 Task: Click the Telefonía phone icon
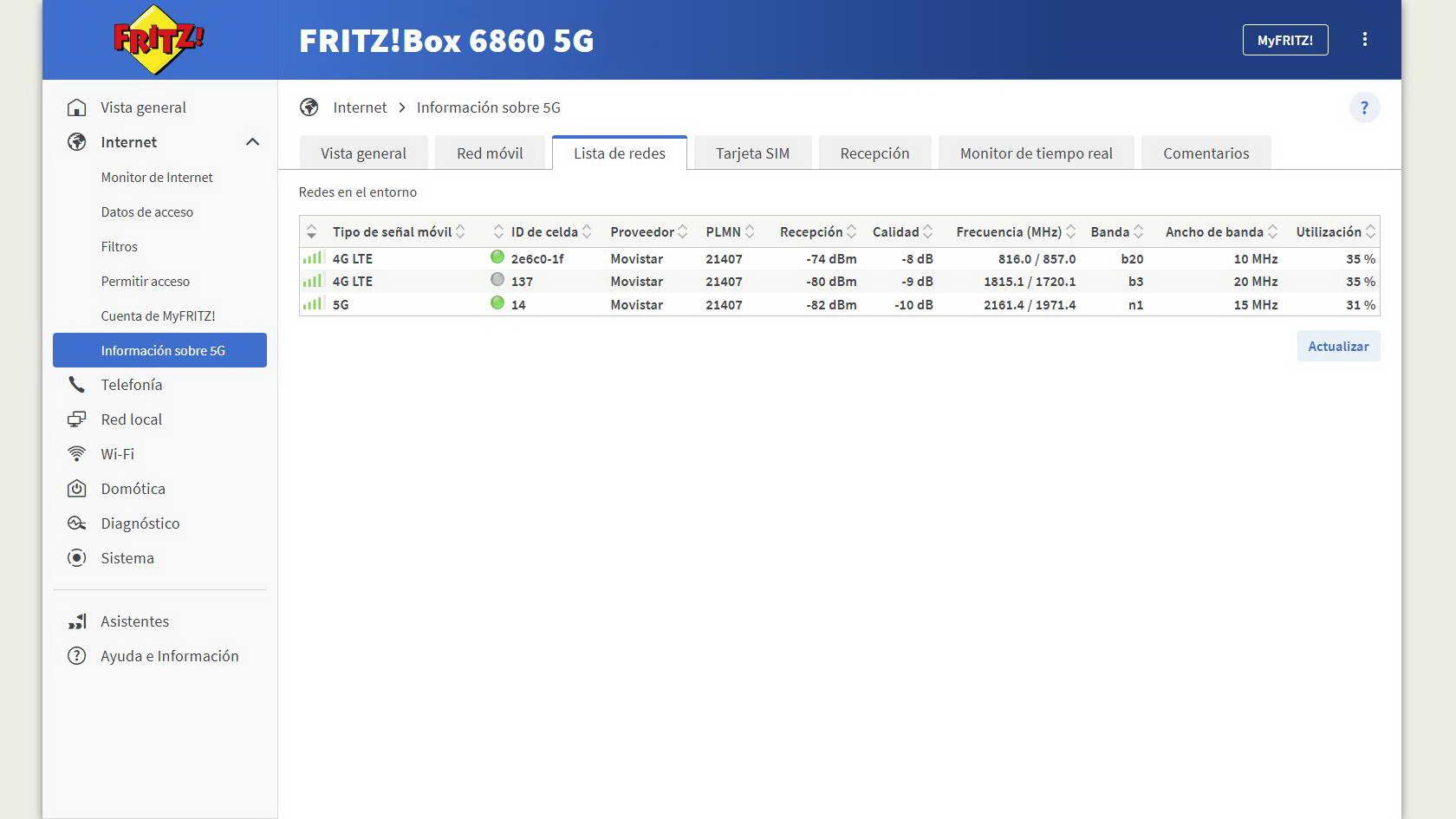click(77, 385)
